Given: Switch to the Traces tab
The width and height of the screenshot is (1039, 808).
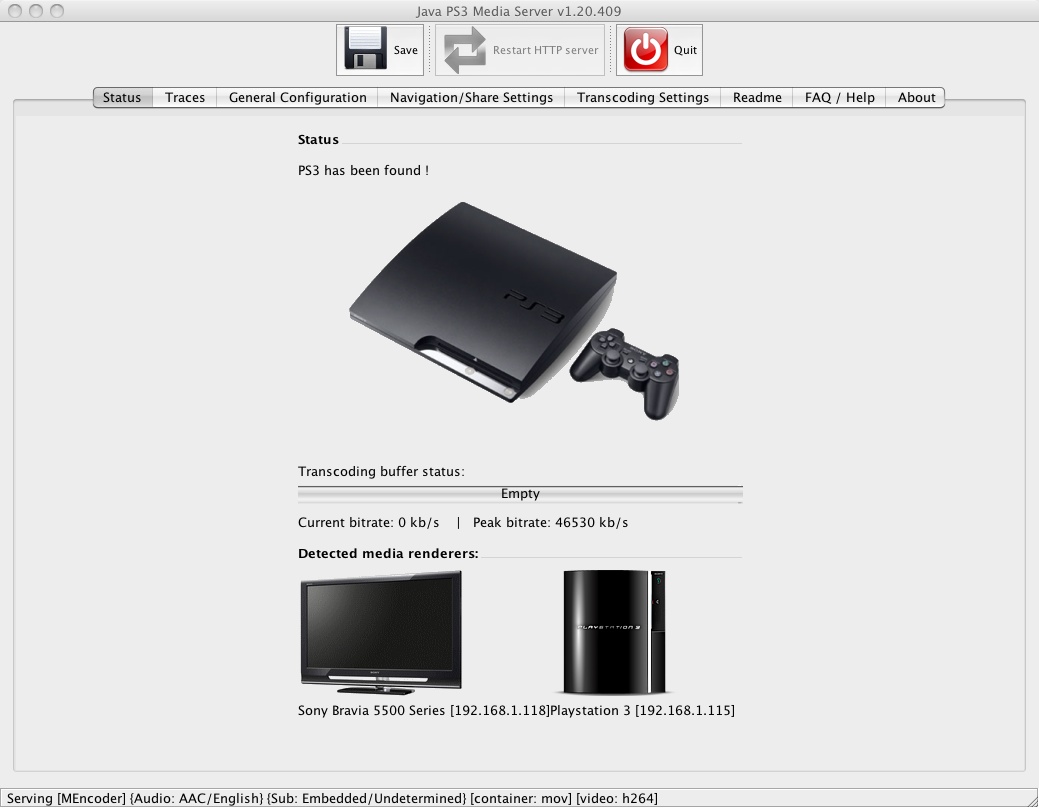Looking at the screenshot, I should [184, 97].
